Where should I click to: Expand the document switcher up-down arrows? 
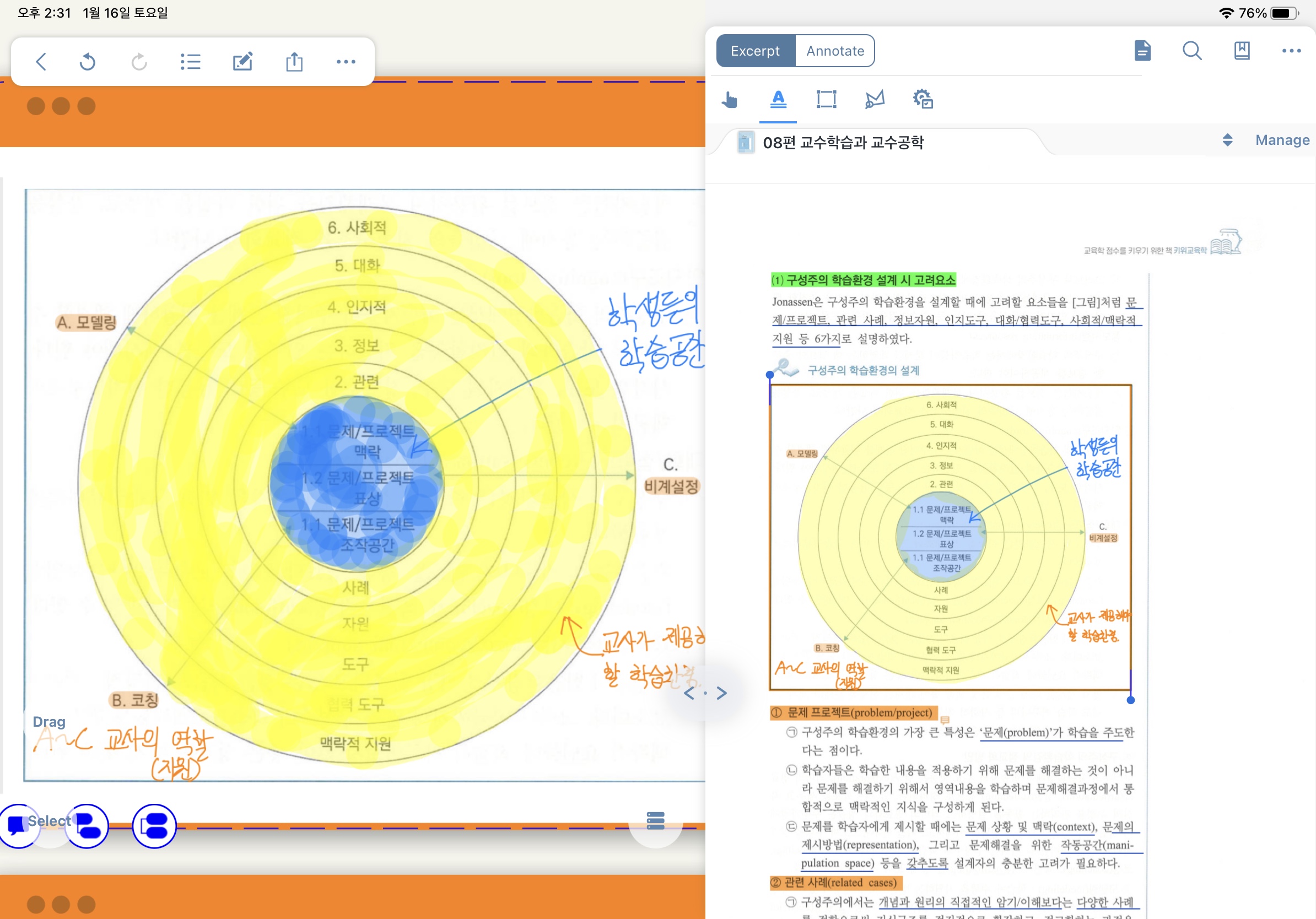click(1227, 140)
